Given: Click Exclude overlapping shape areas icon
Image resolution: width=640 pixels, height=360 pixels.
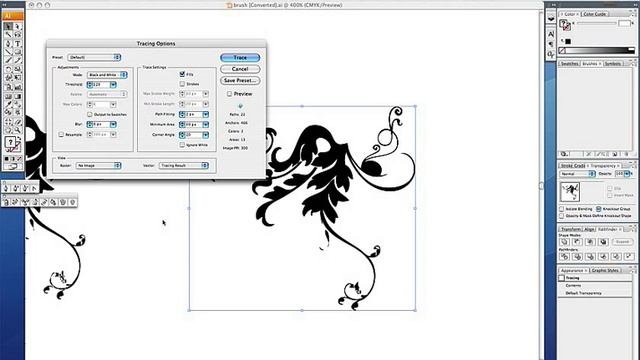Looking at the screenshot, I should coord(603,242).
